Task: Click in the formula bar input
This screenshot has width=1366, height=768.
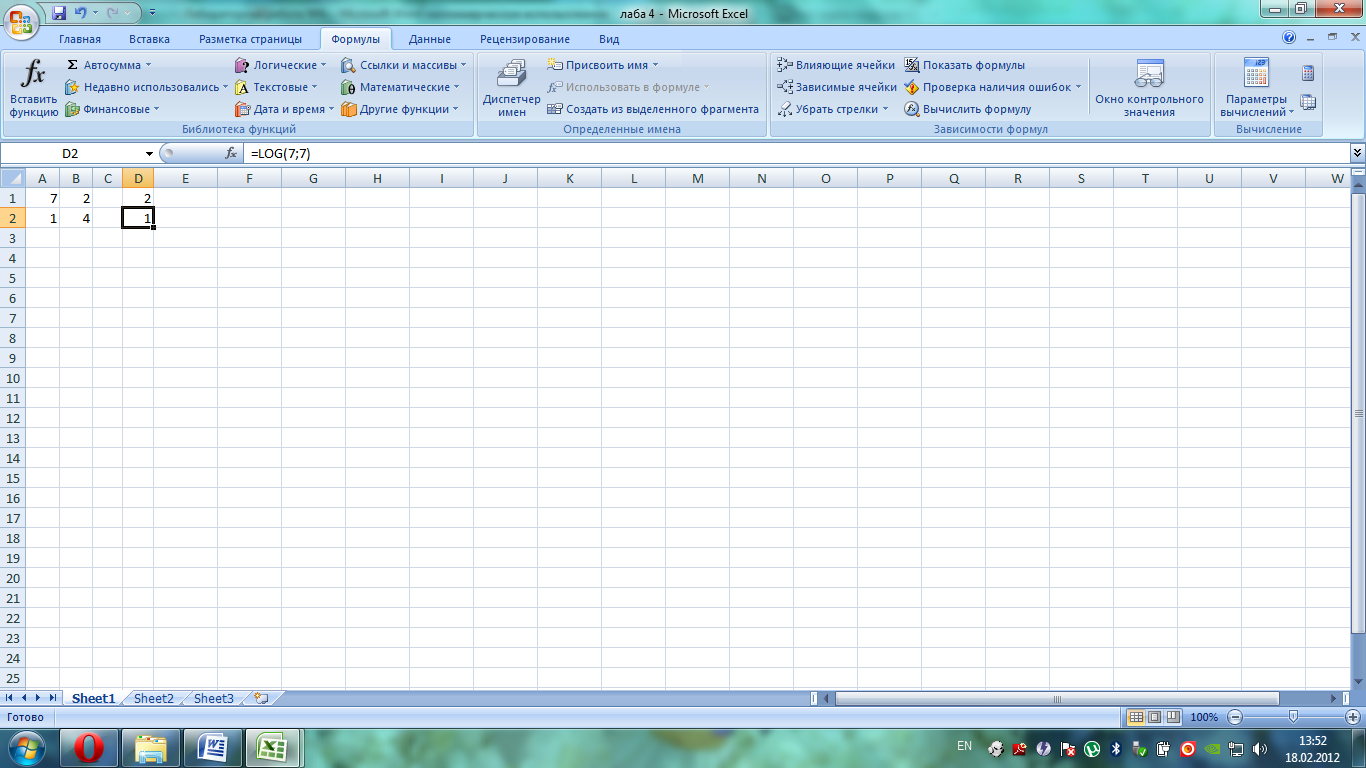Action: tap(795, 154)
